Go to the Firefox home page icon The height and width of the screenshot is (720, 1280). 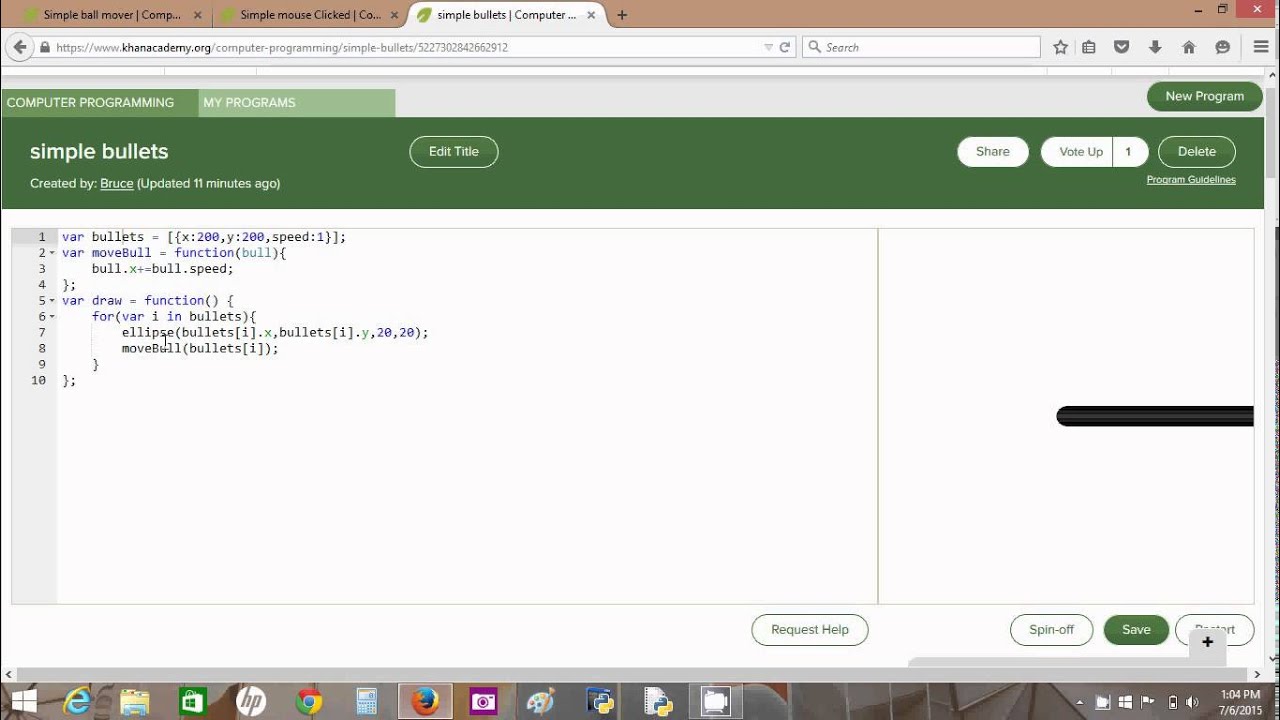1189,47
